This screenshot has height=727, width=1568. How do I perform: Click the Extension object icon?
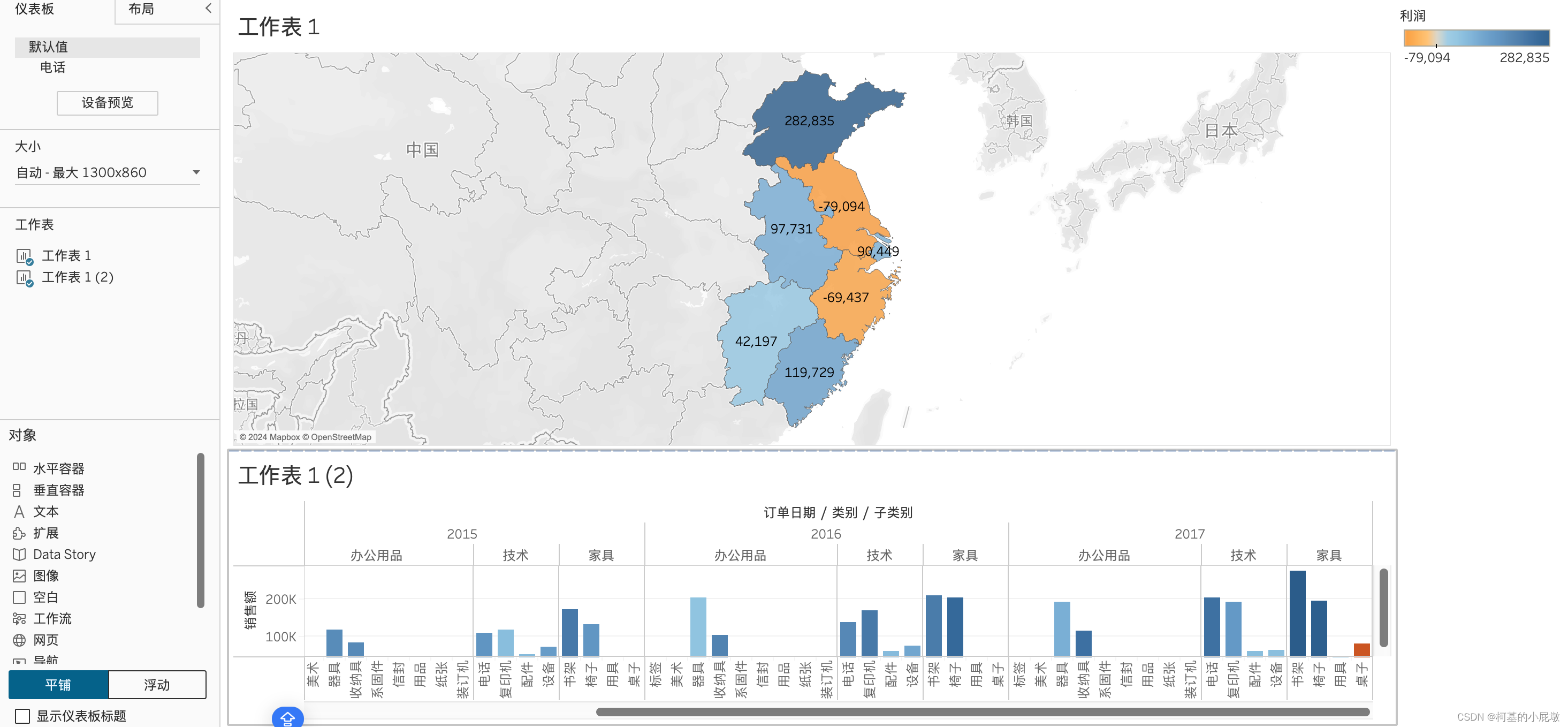[x=19, y=533]
